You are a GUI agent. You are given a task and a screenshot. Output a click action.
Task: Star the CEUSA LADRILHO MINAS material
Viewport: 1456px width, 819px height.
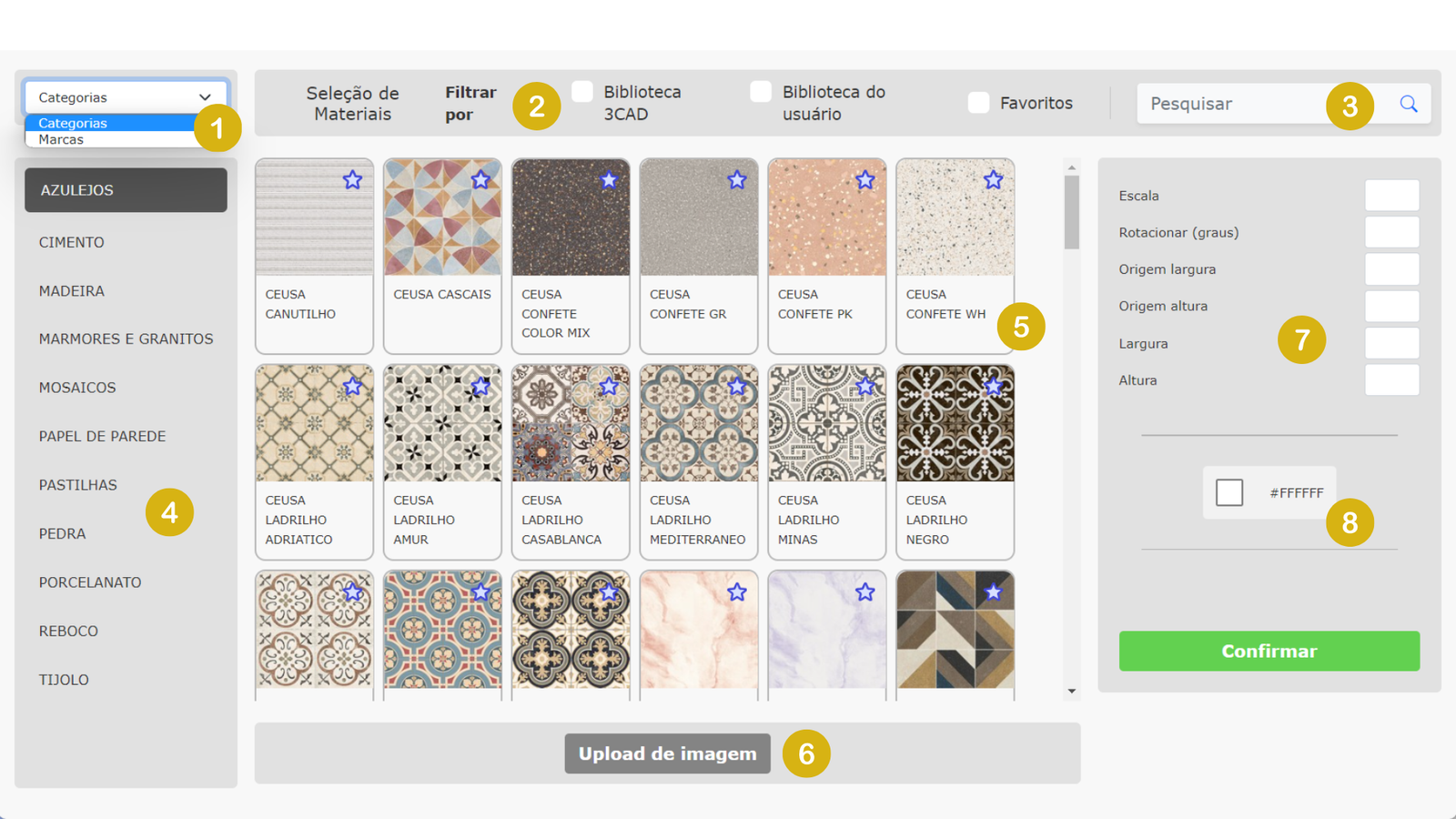pos(864,386)
